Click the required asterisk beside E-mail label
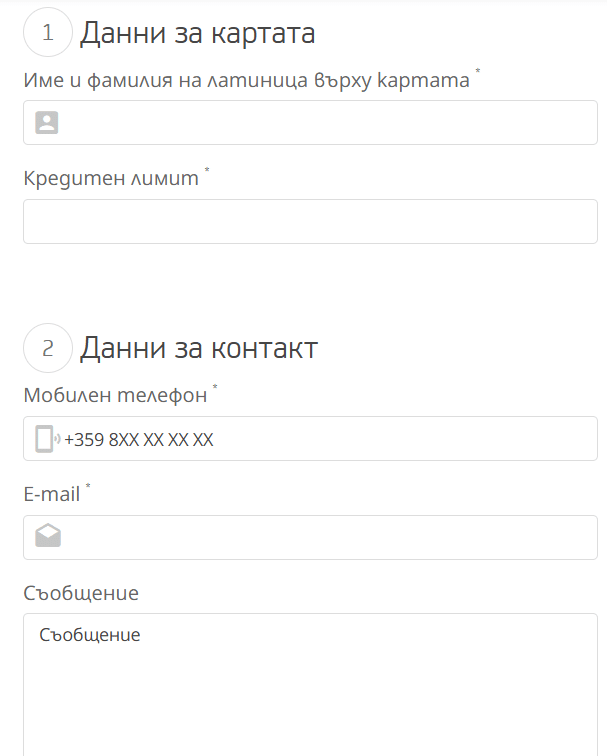Image resolution: width=607 pixels, height=756 pixels. pyautogui.click(x=88, y=486)
